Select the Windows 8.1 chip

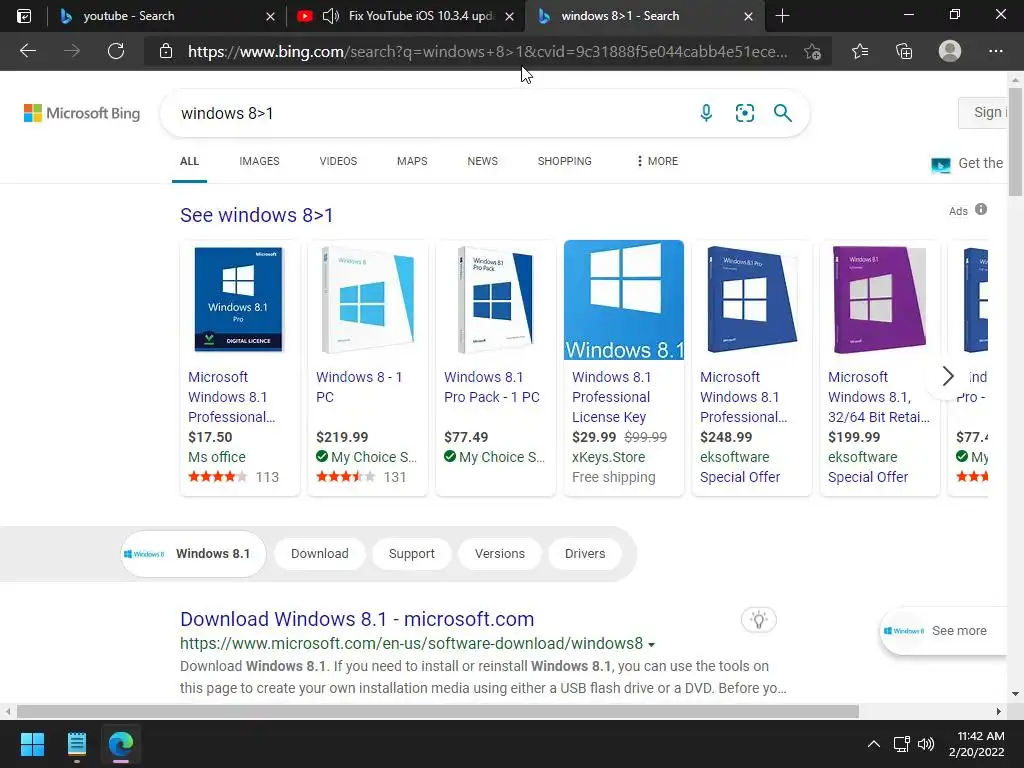(x=193, y=554)
